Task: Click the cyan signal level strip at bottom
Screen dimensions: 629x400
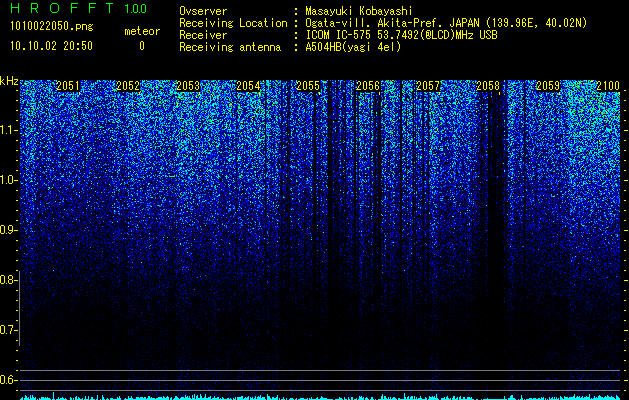Action: (x=320, y=397)
